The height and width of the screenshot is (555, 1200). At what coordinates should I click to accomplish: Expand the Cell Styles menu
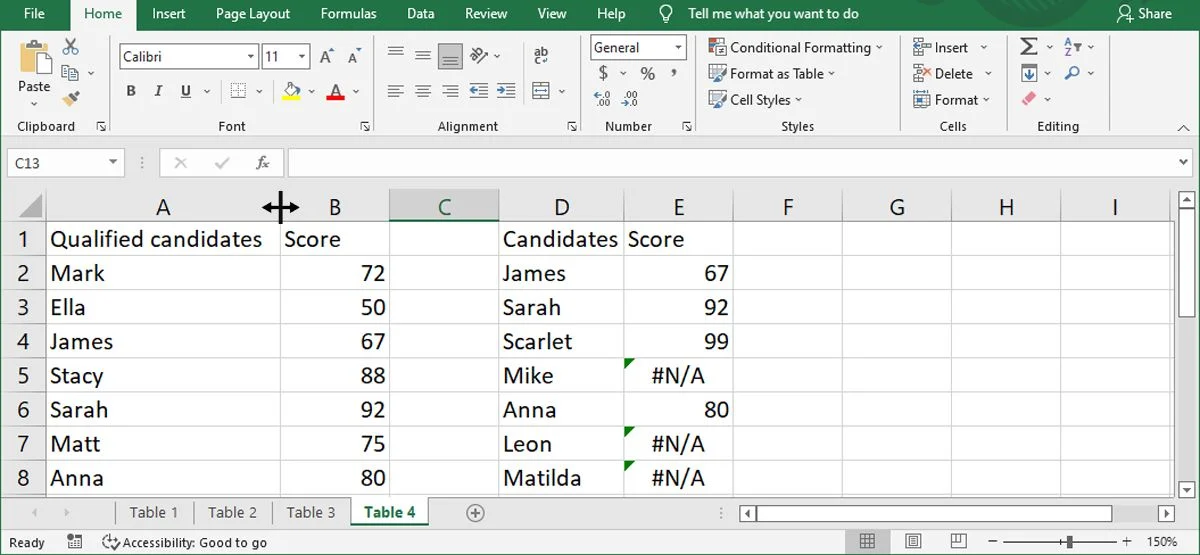tap(755, 99)
